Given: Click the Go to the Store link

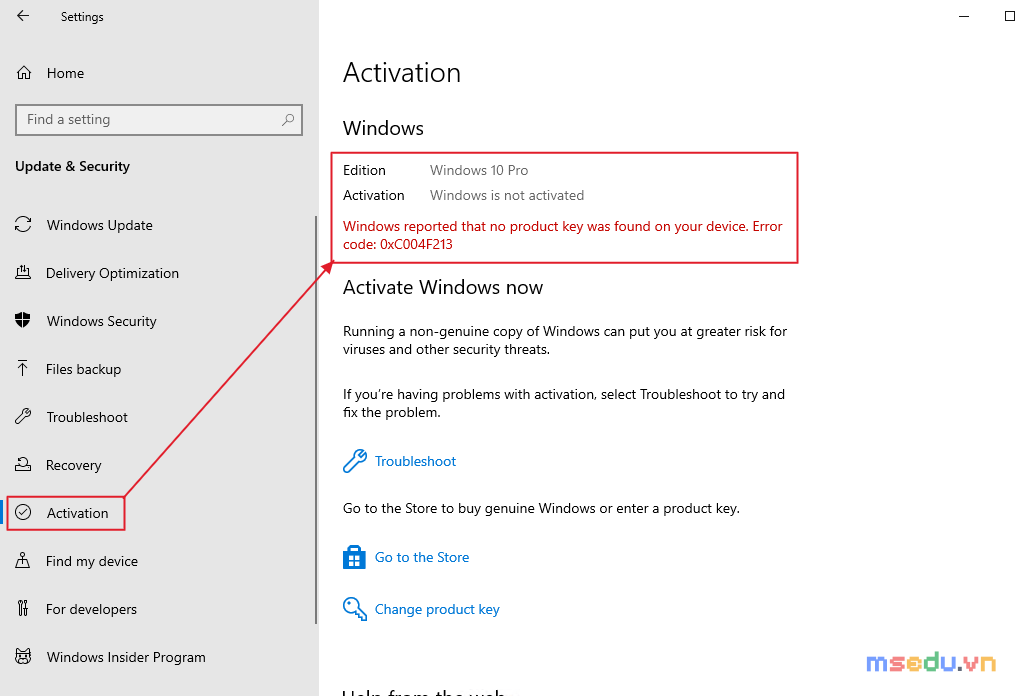Looking at the screenshot, I should click(422, 557).
